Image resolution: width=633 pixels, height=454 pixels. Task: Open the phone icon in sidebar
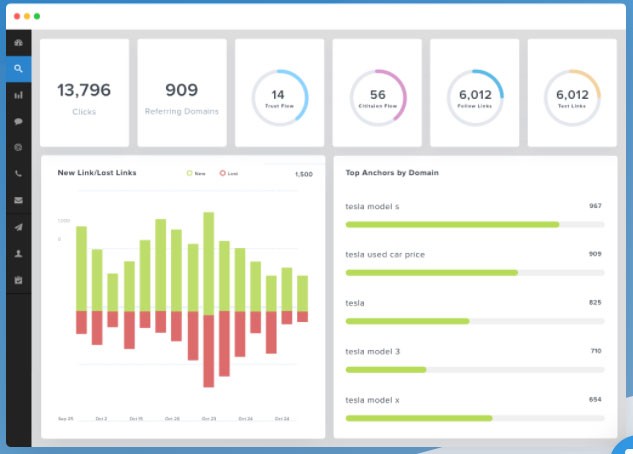[18, 174]
